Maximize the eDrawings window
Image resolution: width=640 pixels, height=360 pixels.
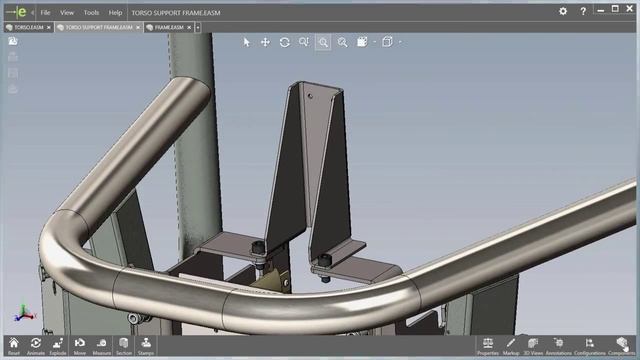click(x=615, y=9)
